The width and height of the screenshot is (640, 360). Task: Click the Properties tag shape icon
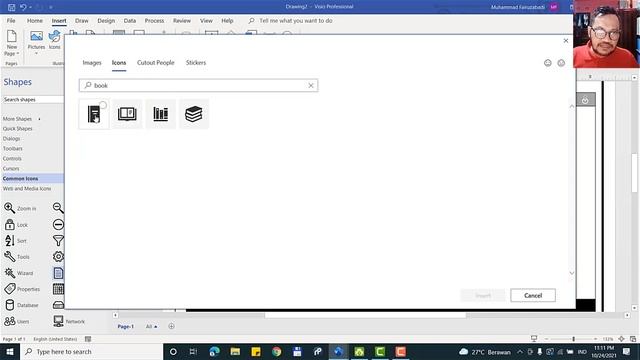(9, 289)
